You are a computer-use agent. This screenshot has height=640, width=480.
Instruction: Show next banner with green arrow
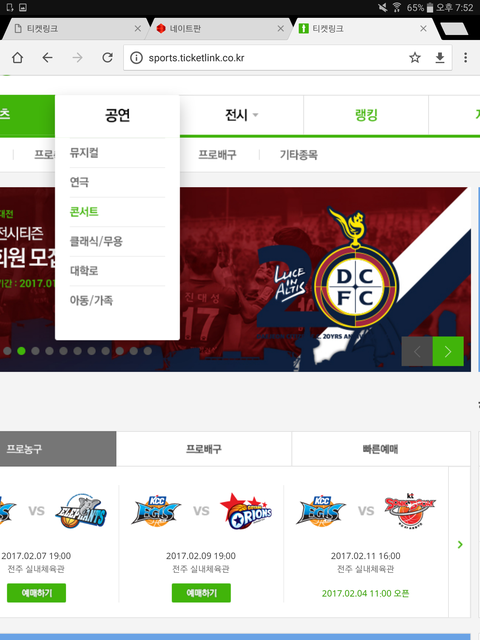tap(448, 351)
